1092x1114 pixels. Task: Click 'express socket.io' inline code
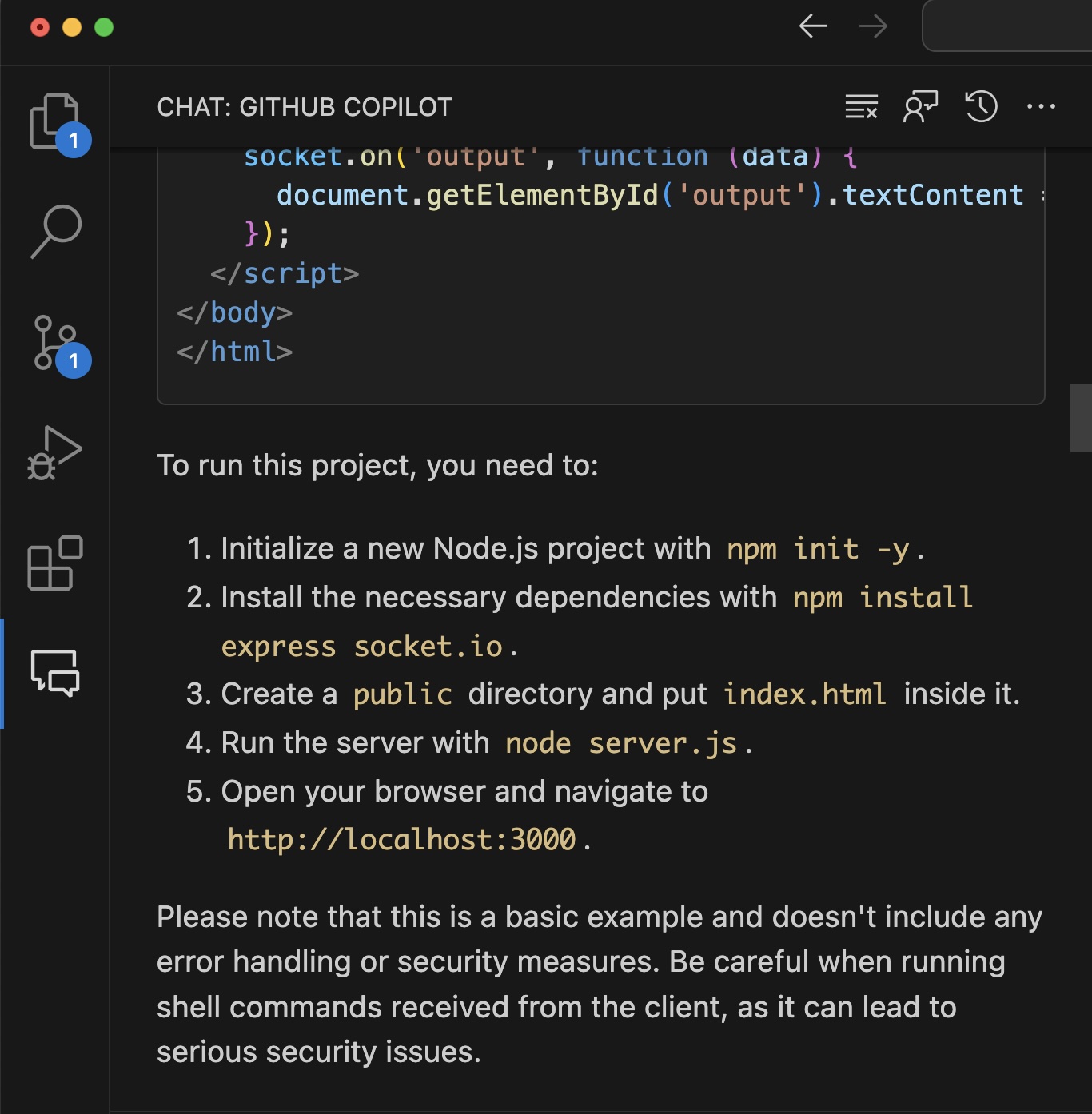[x=362, y=647]
